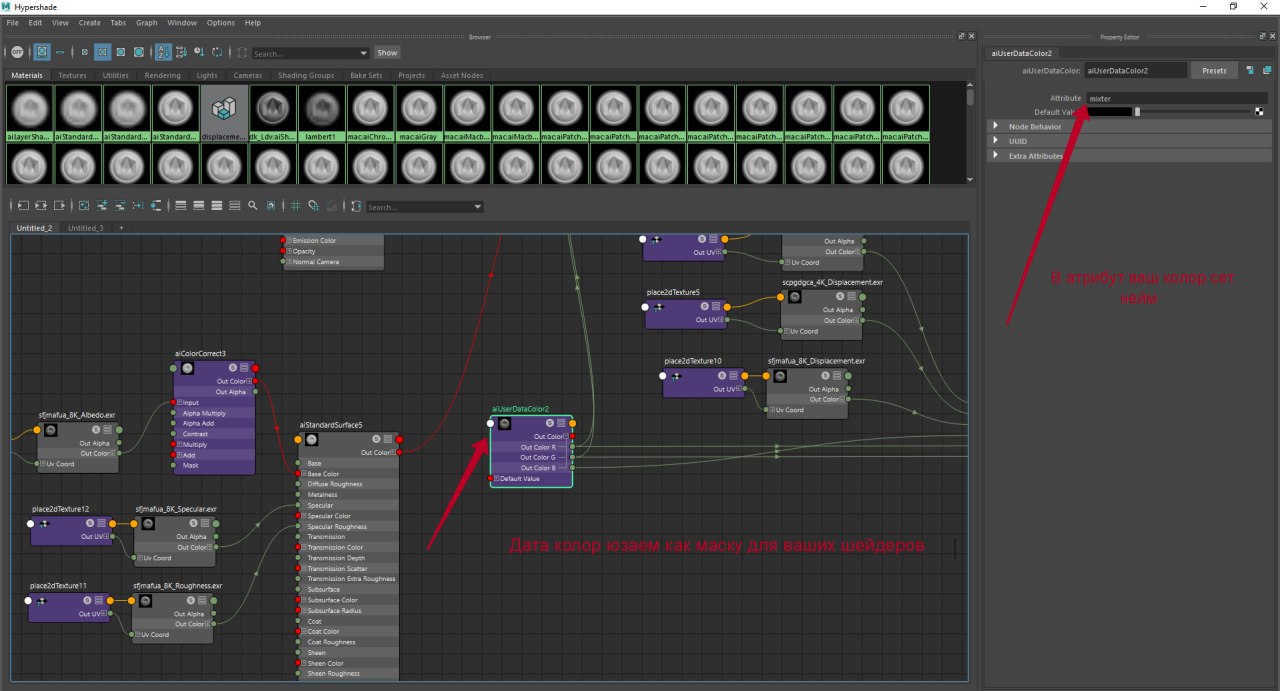This screenshot has height=691, width=1280.
Task: Select the displacement shader swatch
Action: [224, 112]
